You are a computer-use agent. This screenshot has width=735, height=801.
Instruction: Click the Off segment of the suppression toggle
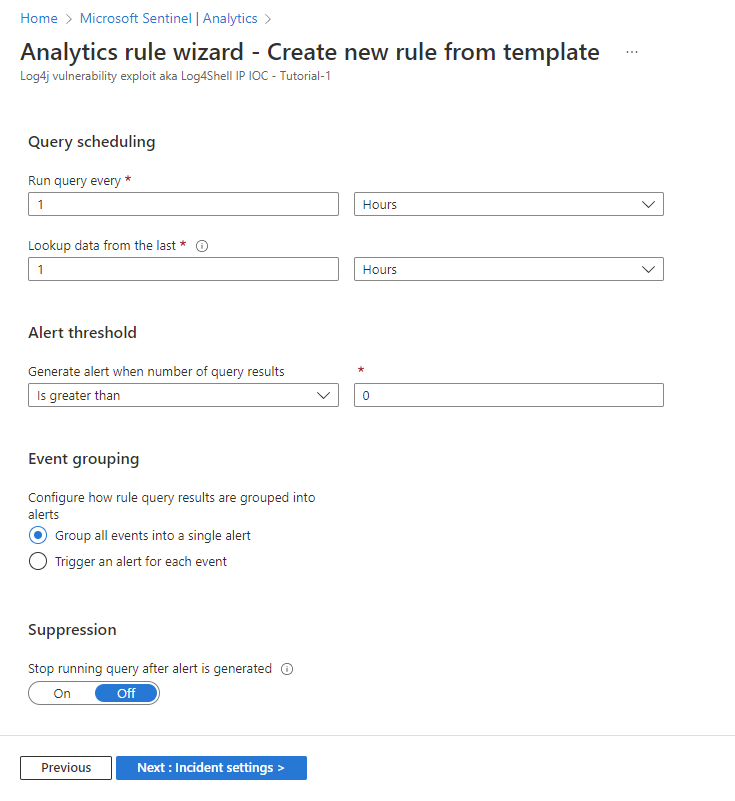[126, 693]
